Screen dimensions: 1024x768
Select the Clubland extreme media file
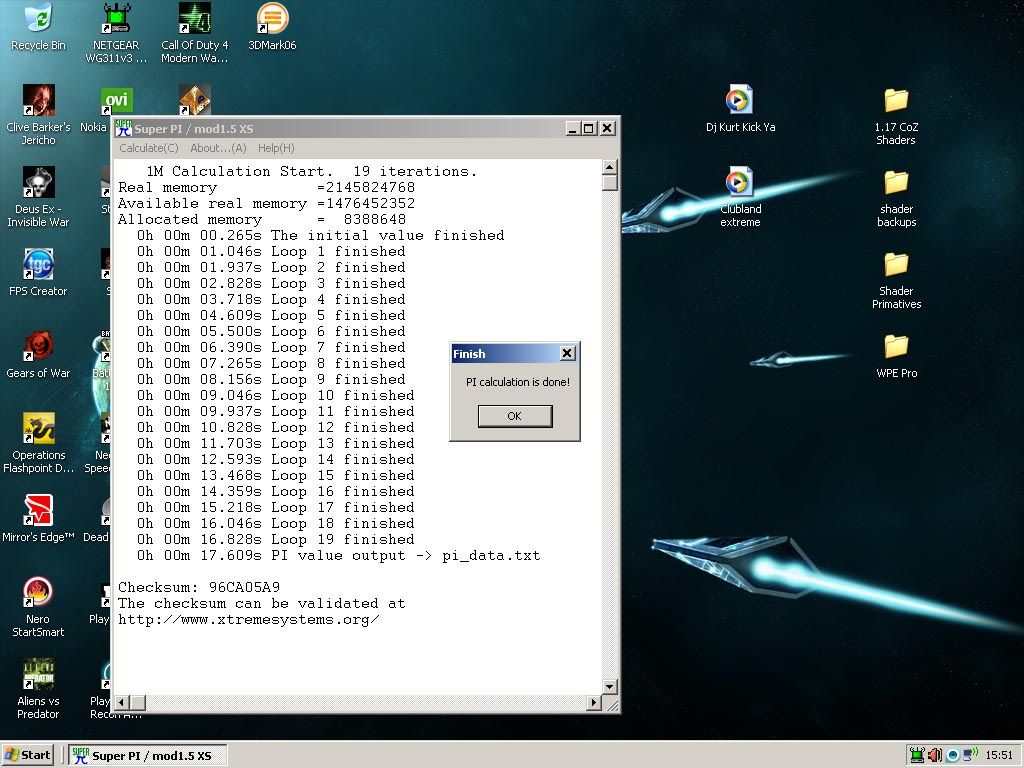coord(740,197)
